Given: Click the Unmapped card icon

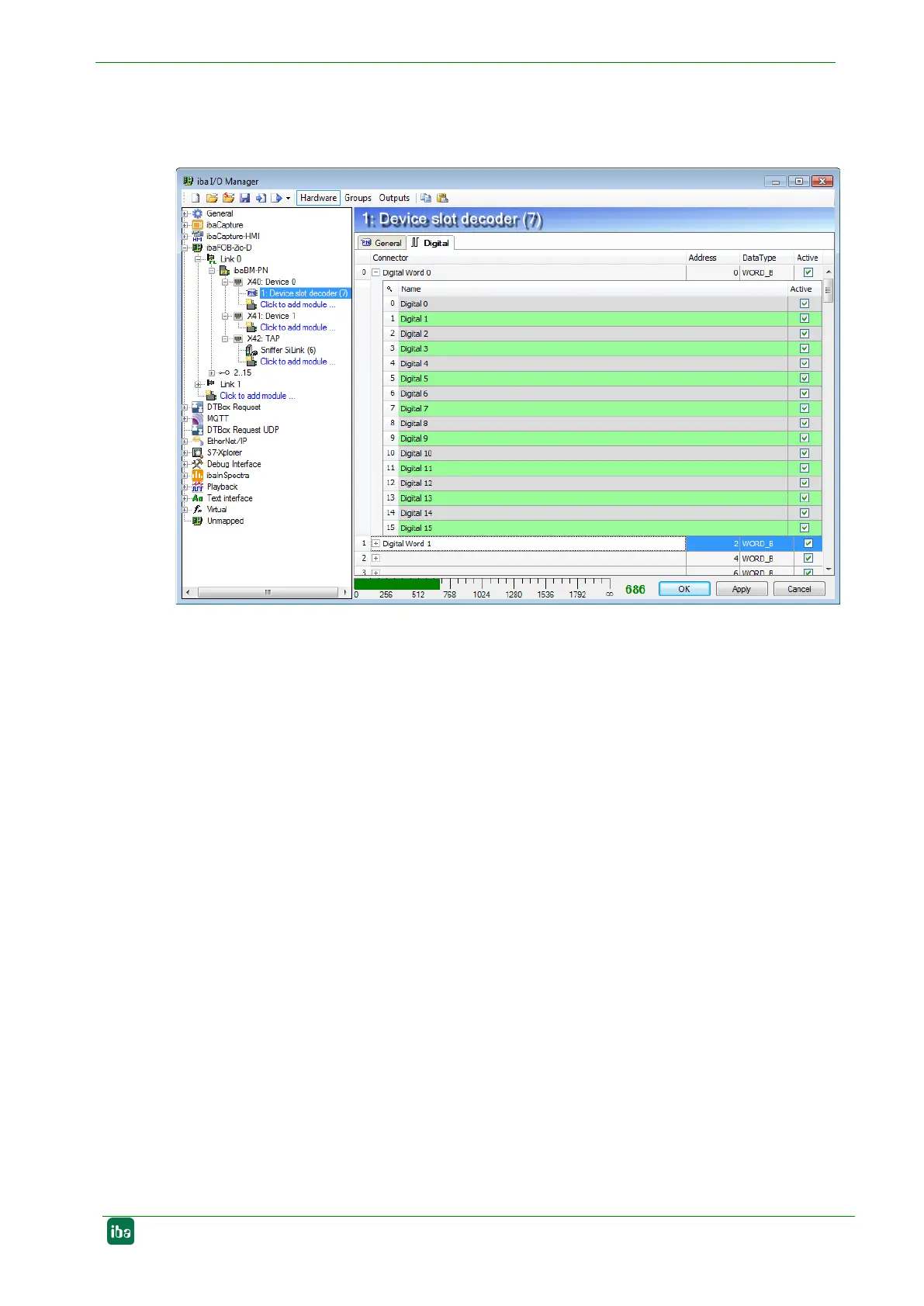Looking at the screenshot, I should [197, 521].
